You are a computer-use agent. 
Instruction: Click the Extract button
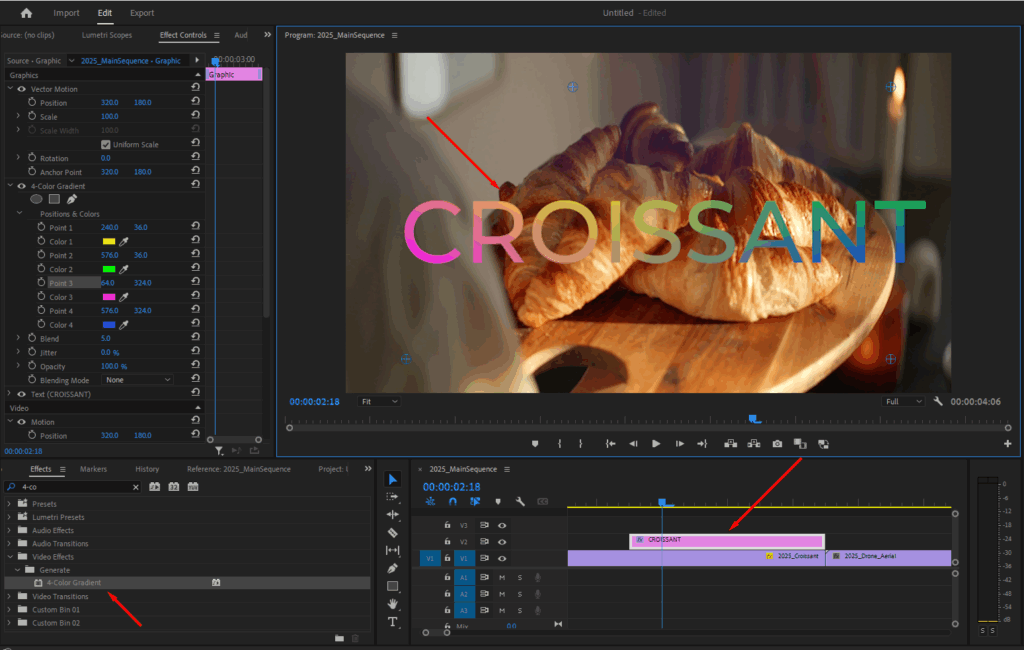click(x=754, y=444)
